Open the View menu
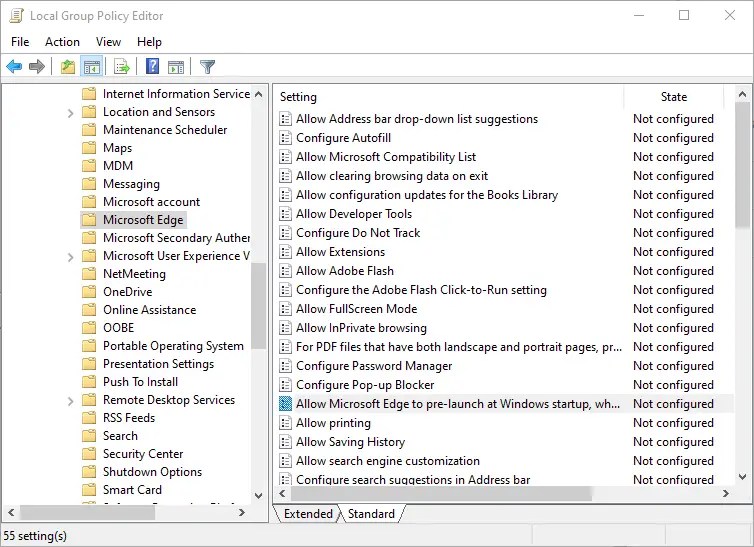The image size is (754, 547). tap(108, 42)
